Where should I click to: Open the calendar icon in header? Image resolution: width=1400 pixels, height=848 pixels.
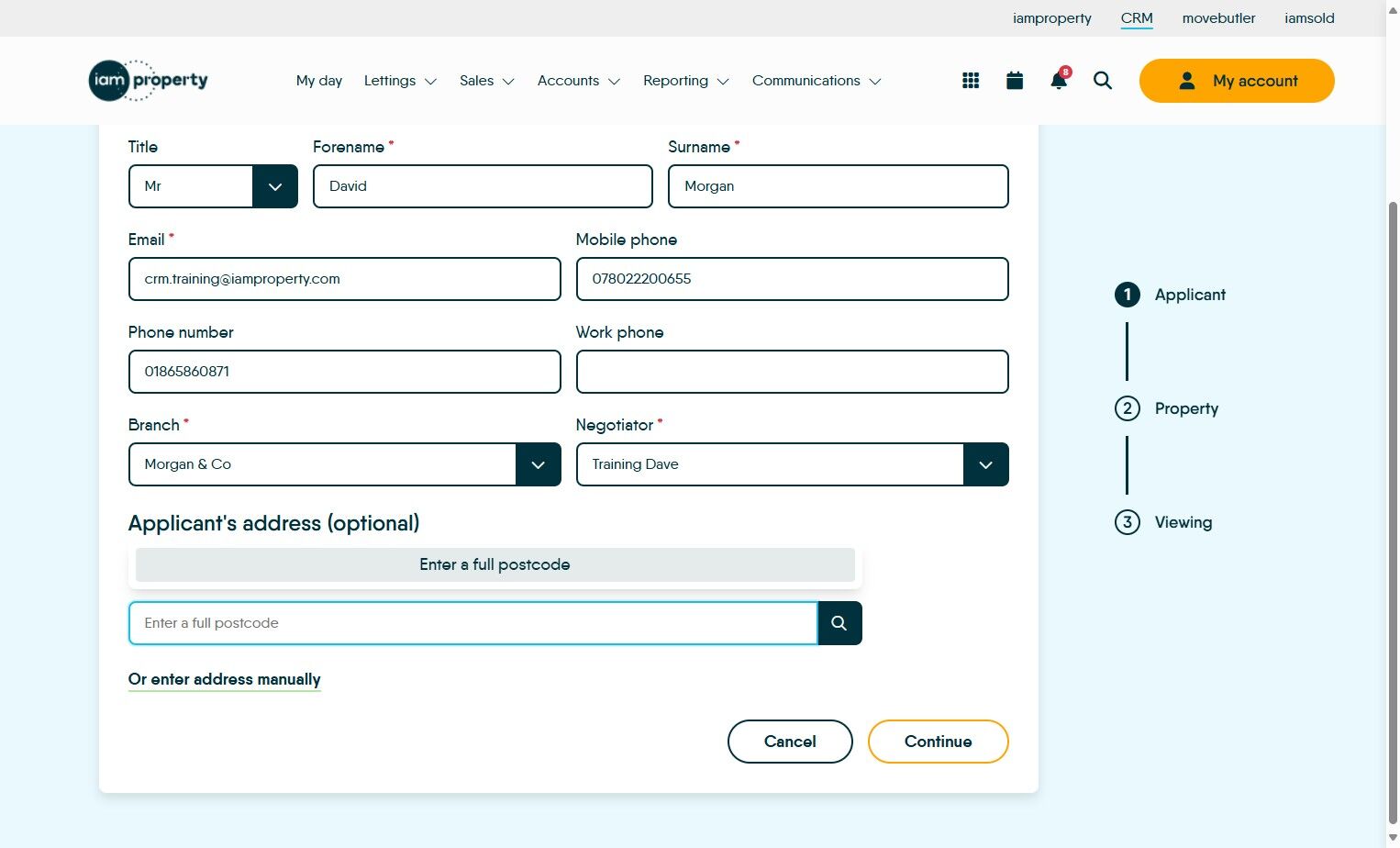click(1015, 81)
